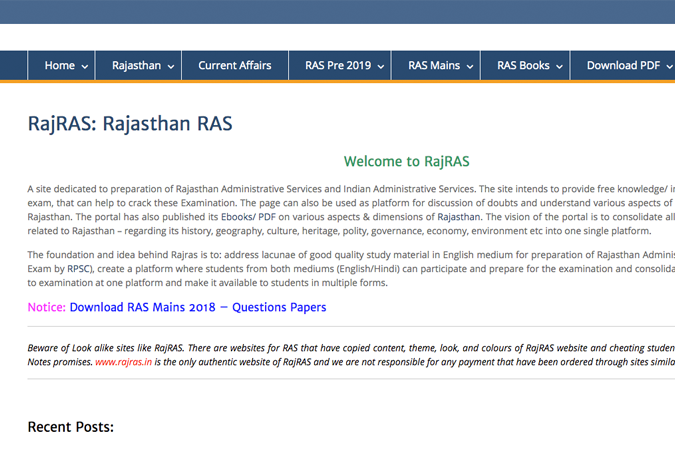Expand the Rajasthan dropdown chevron
Screen dimensions: 675x450
click(172, 67)
